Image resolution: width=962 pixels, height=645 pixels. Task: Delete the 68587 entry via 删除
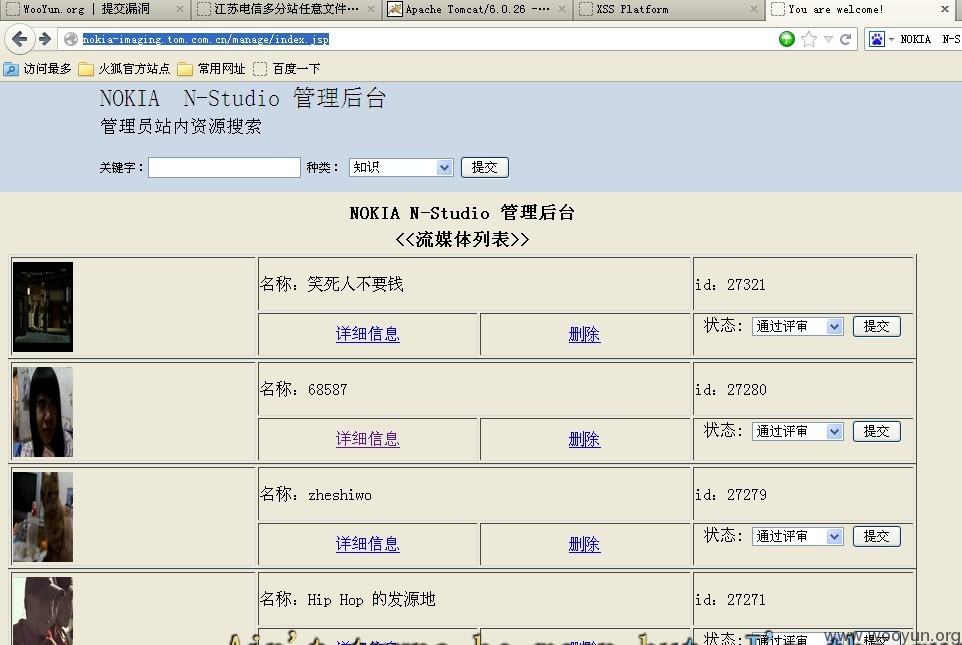tap(584, 439)
